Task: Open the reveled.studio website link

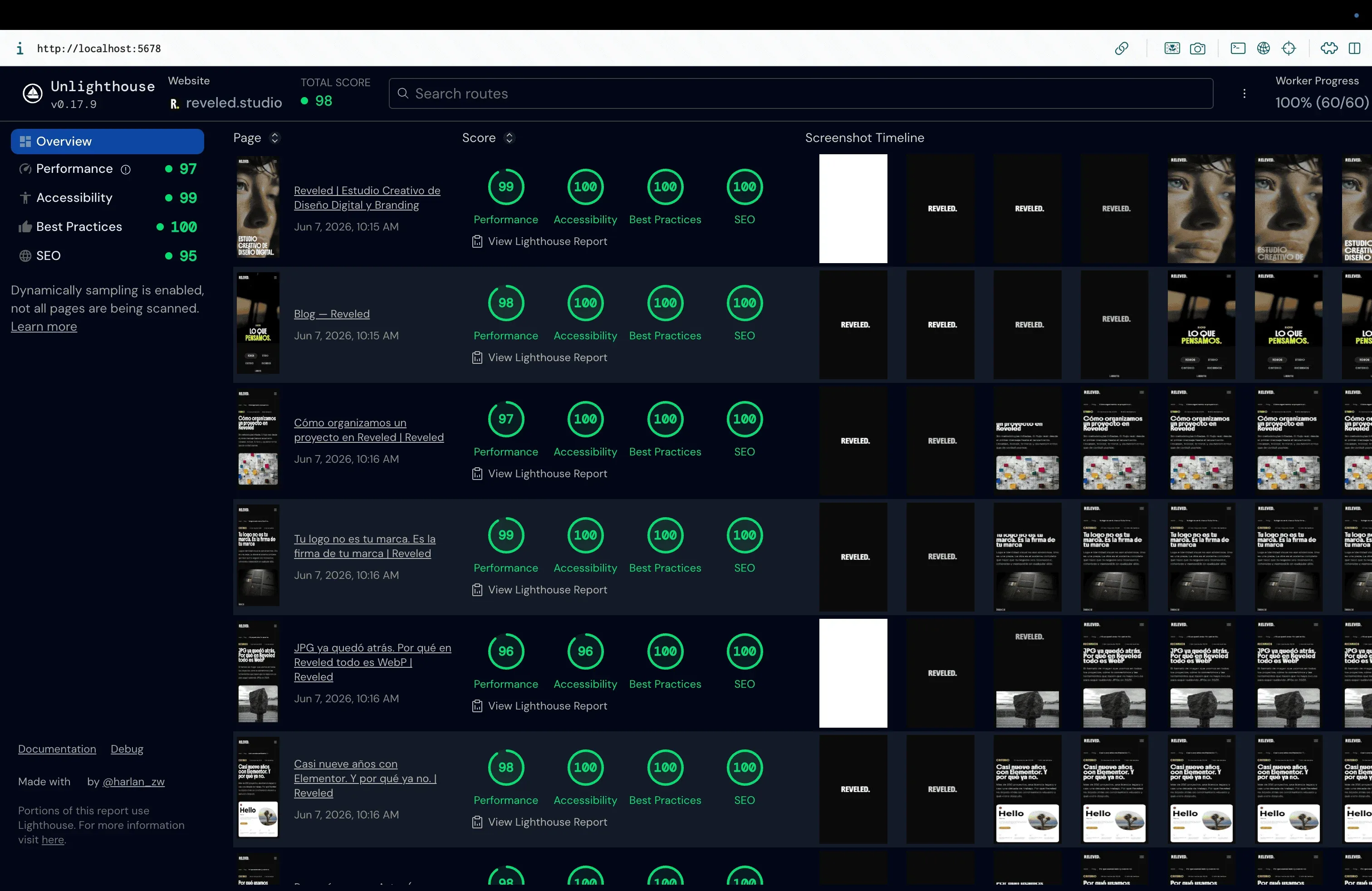Action: tap(234, 103)
